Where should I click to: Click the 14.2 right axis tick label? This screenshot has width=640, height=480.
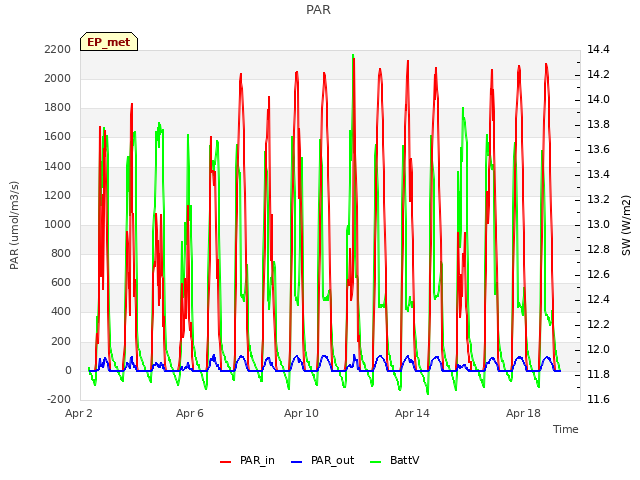click(598, 75)
